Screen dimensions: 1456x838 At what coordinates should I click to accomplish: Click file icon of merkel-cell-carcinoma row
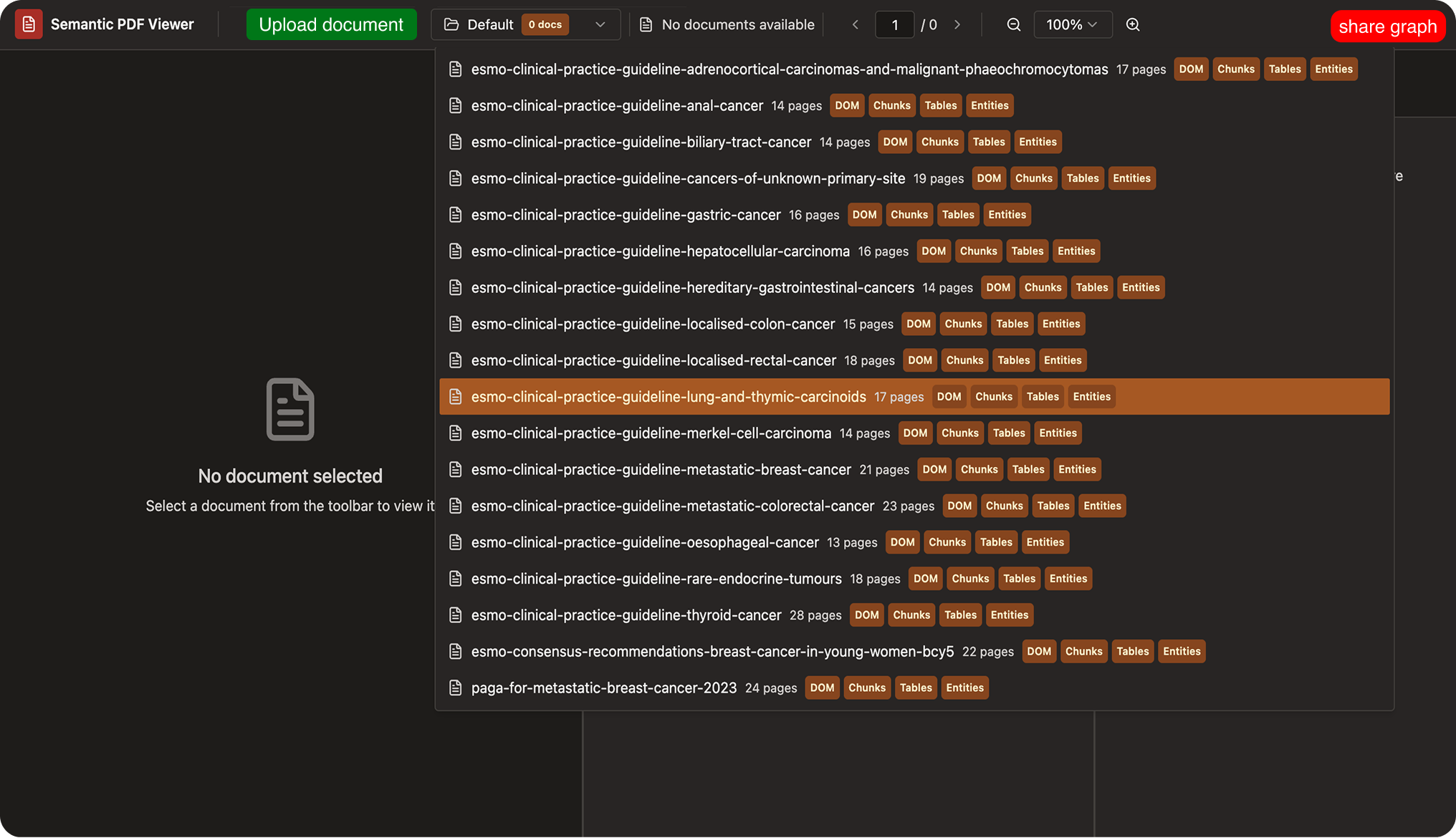point(455,433)
